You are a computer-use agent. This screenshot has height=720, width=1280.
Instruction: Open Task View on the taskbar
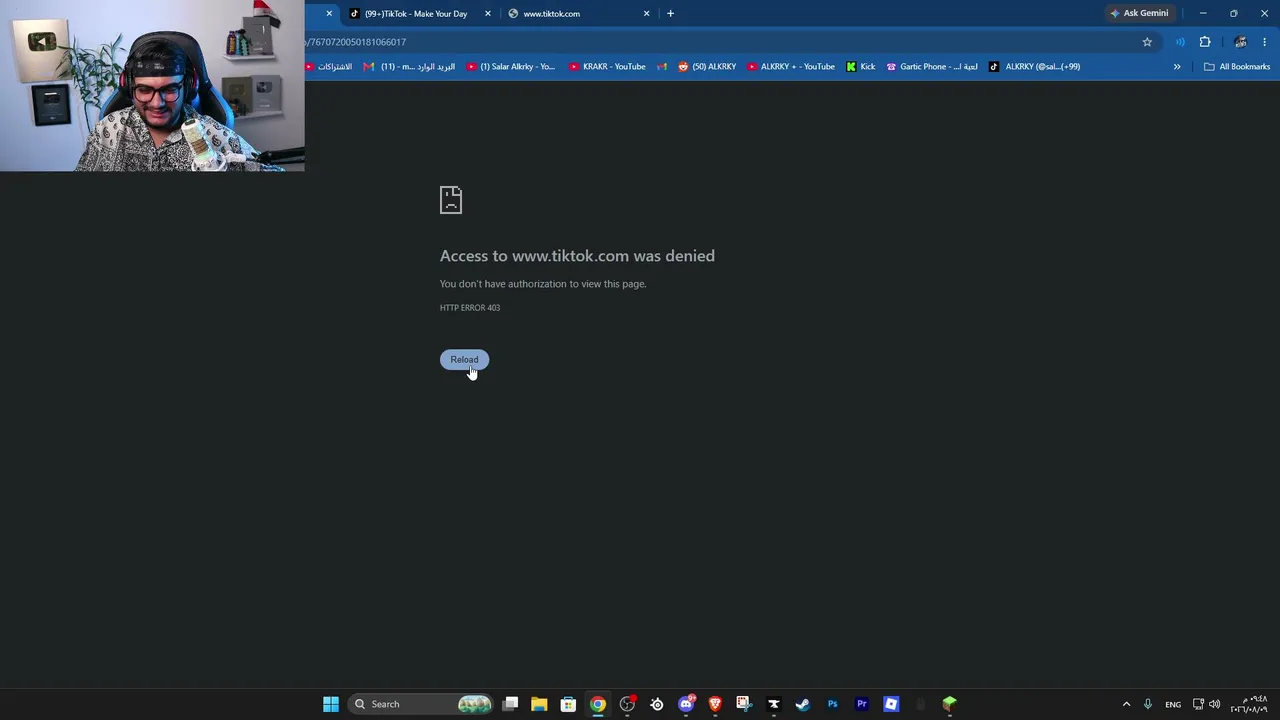510,704
